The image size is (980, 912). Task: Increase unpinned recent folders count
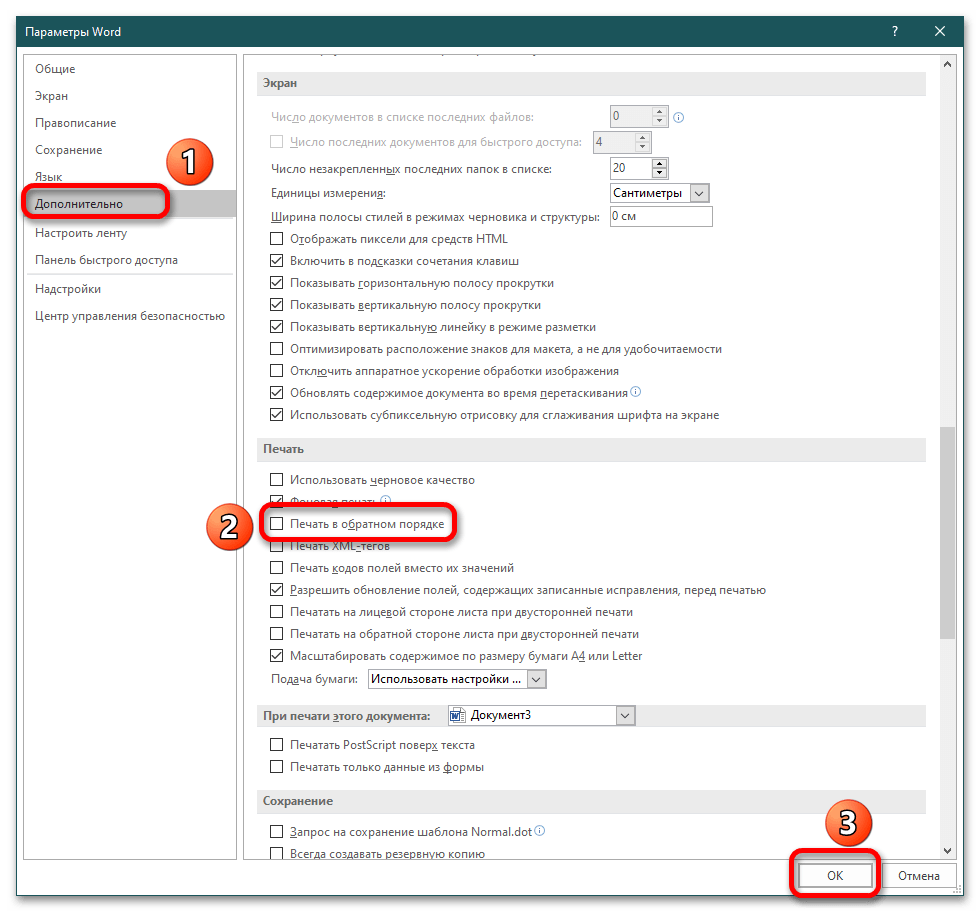[659, 164]
